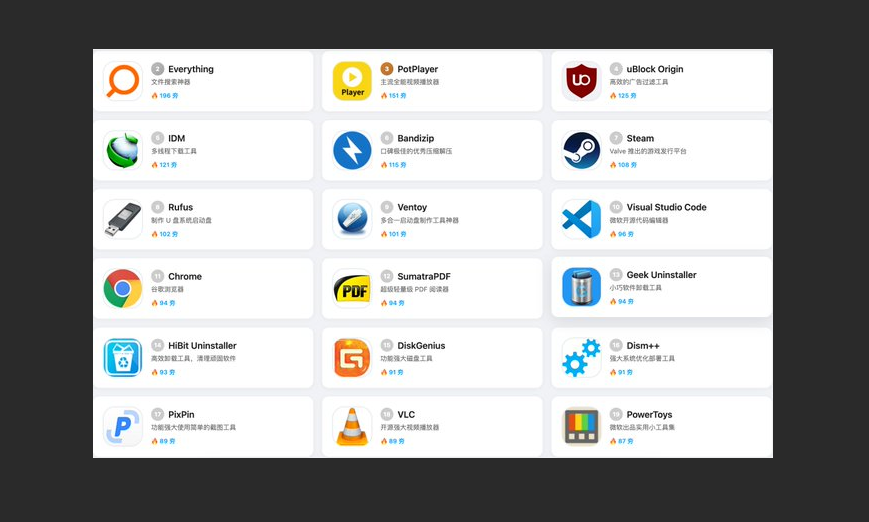Screen dimensions: 869x522
Task: Click the PowerToys colorful icon
Action: coord(581,427)
